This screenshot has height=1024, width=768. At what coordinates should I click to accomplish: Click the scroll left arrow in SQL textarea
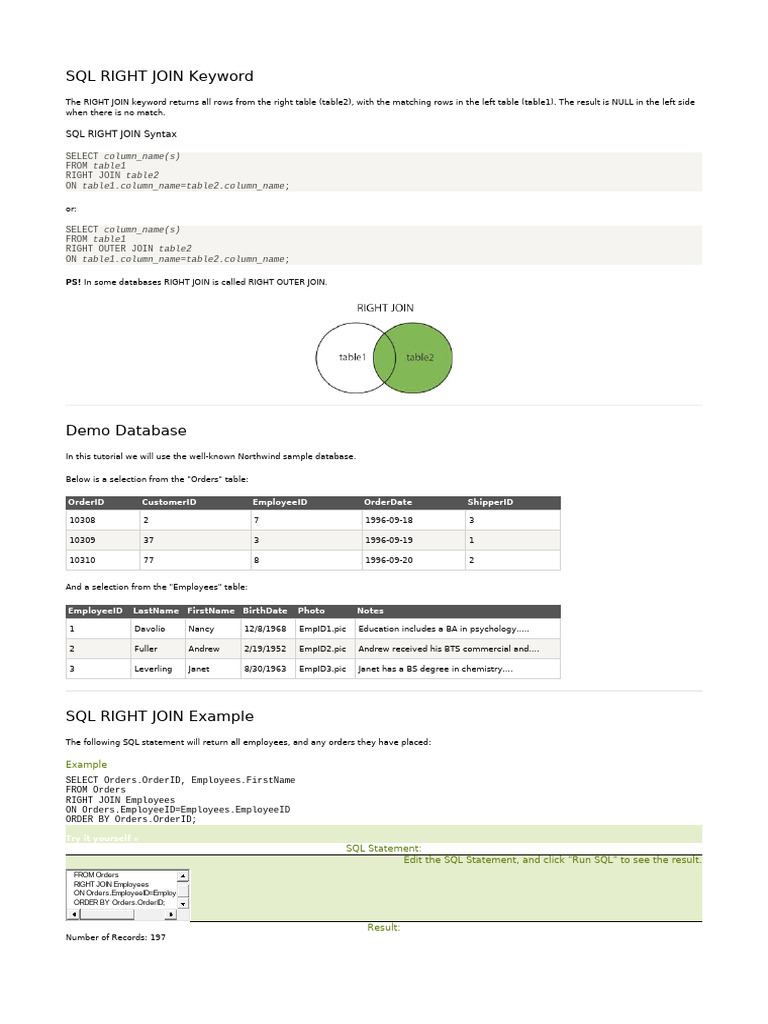(x=74, y=914)
